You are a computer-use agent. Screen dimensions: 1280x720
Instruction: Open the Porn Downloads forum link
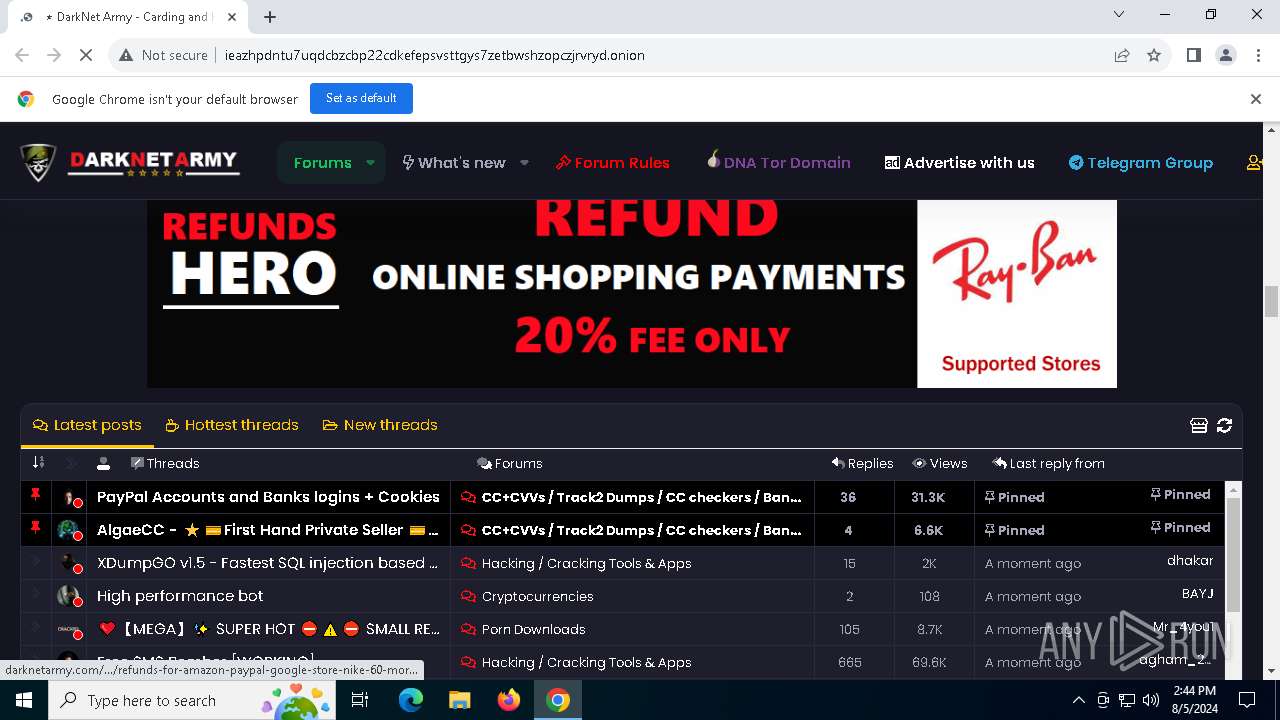pyautogui.click(x=533, y=629)
